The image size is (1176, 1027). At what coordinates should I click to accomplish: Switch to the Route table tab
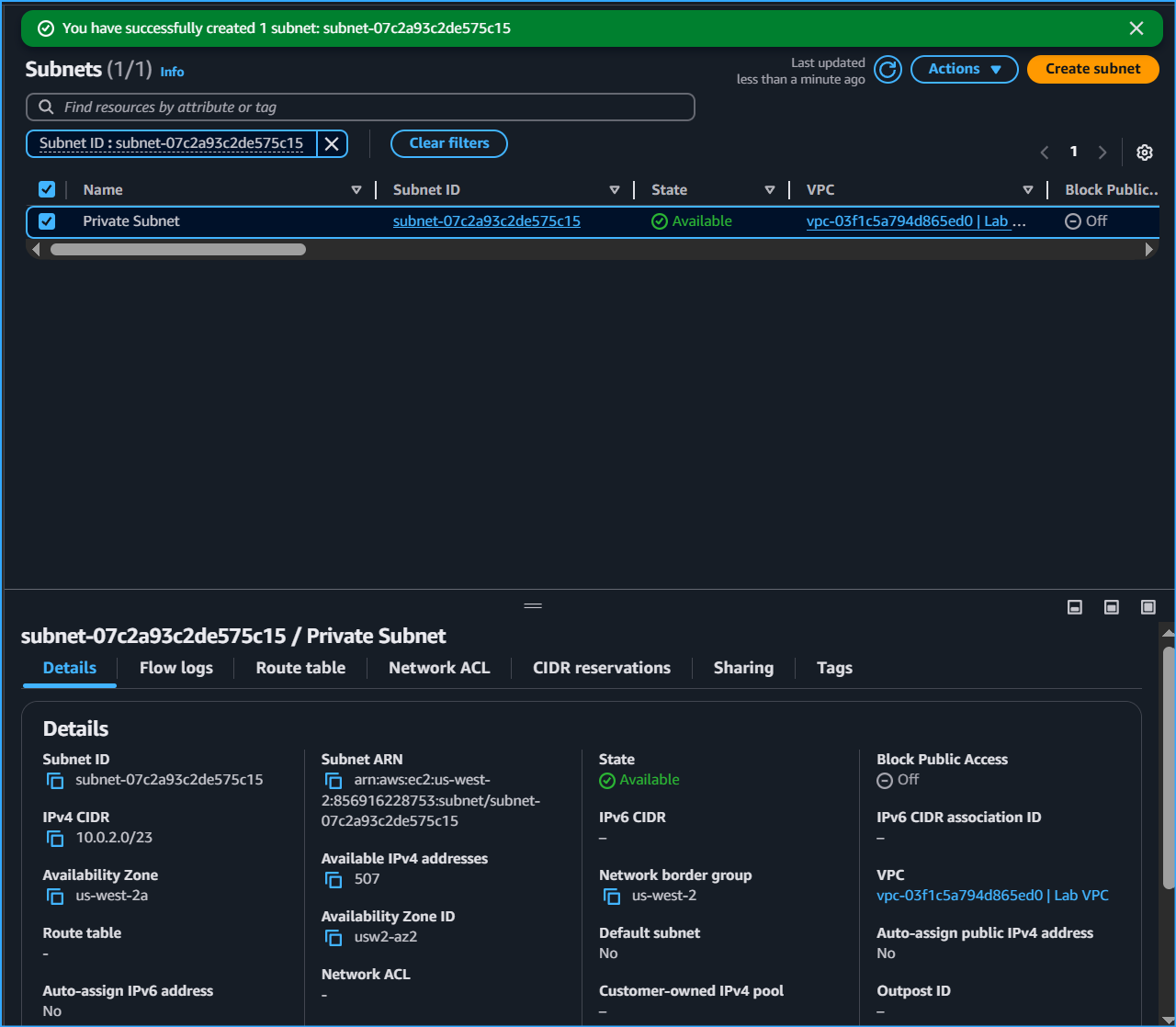coord(300,668)
